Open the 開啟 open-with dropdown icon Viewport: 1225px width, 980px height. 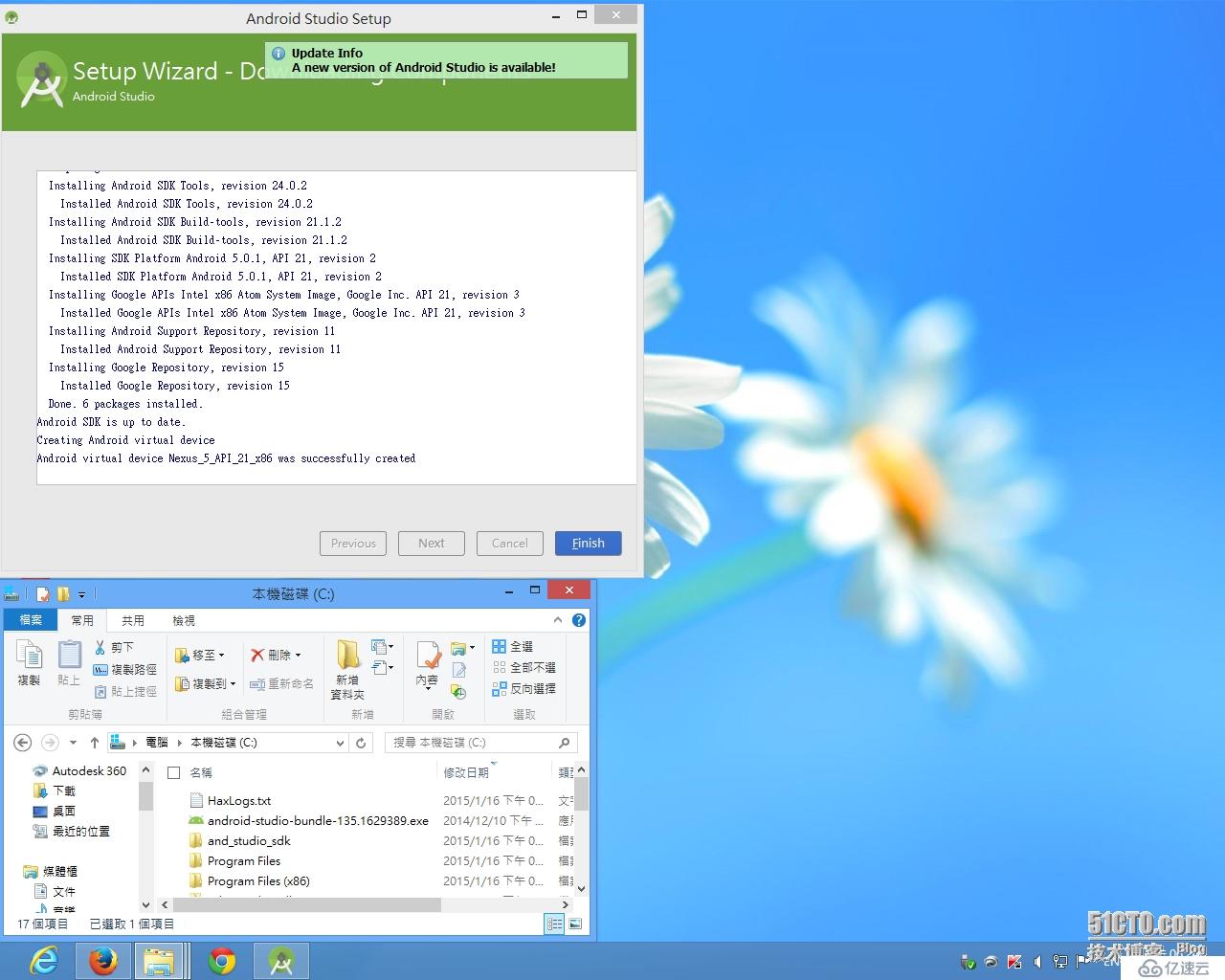[463, 648]
